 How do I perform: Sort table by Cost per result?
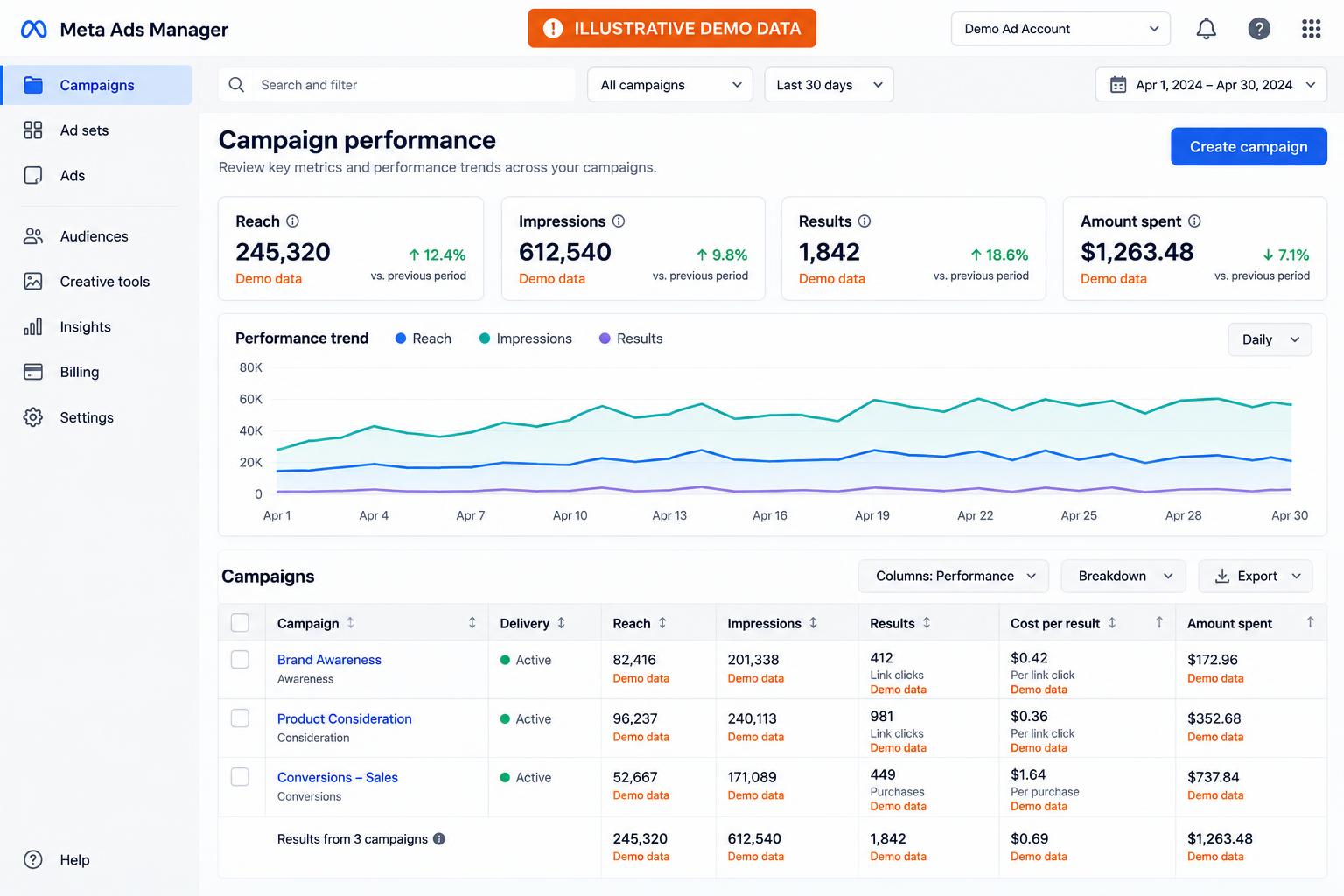coord(1112,623)
